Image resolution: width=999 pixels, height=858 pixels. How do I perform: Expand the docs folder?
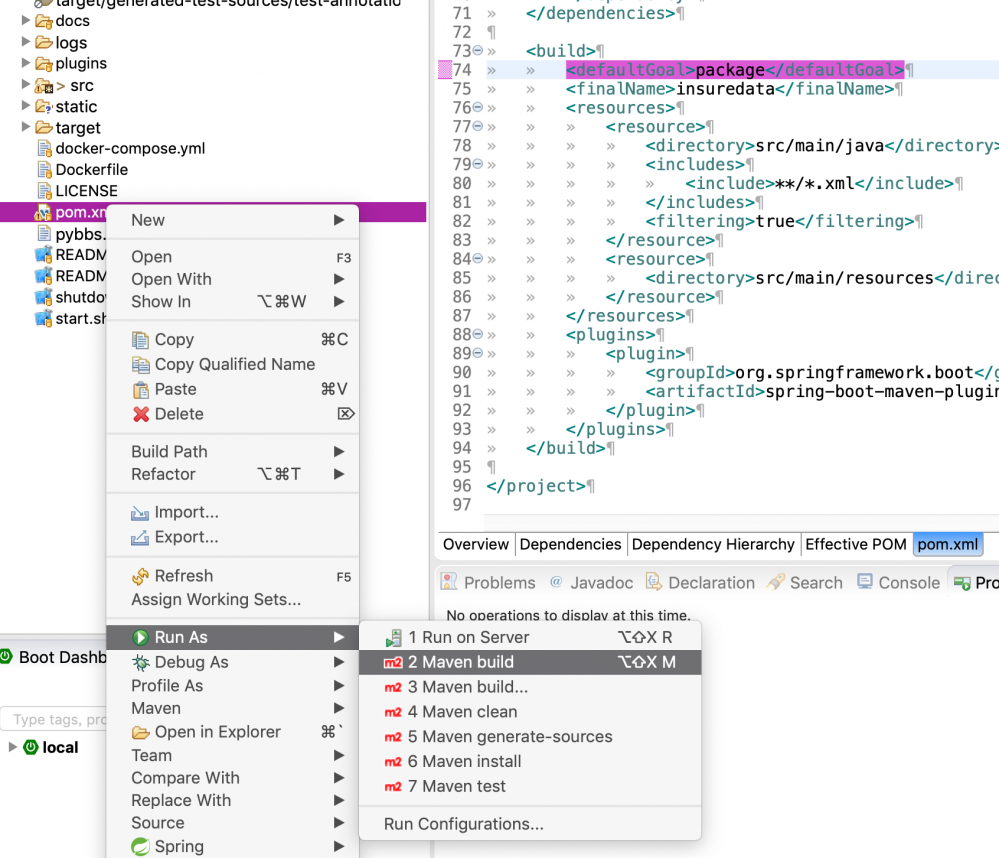pyautogui.click(x=26, y=21)
